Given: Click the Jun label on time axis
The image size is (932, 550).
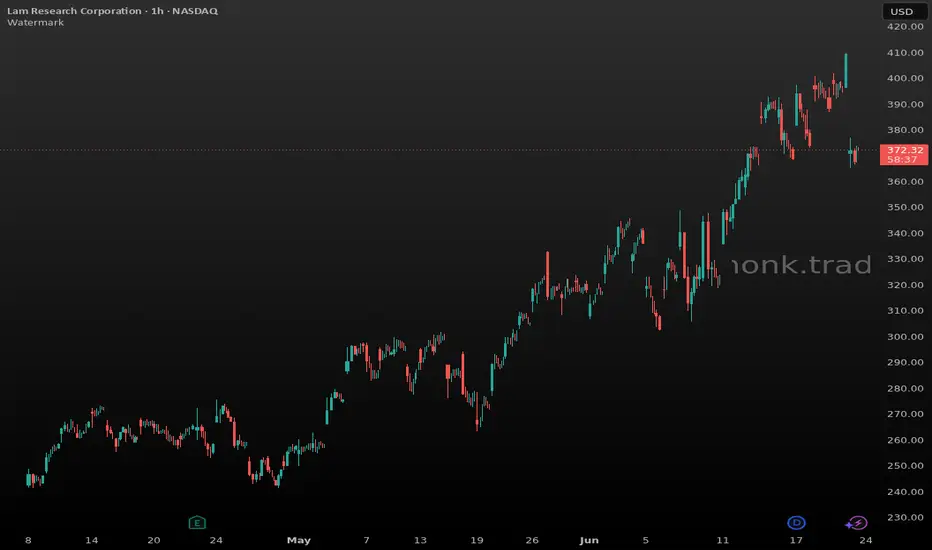Looking at the screenshot, I should click(x=588, y=540).
